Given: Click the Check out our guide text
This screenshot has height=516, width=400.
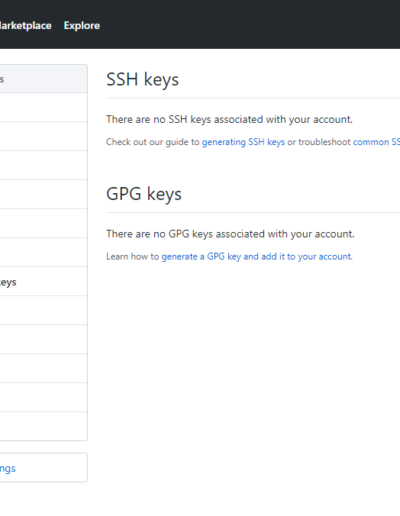Looking at the screenshot, I should click(153, 142).
